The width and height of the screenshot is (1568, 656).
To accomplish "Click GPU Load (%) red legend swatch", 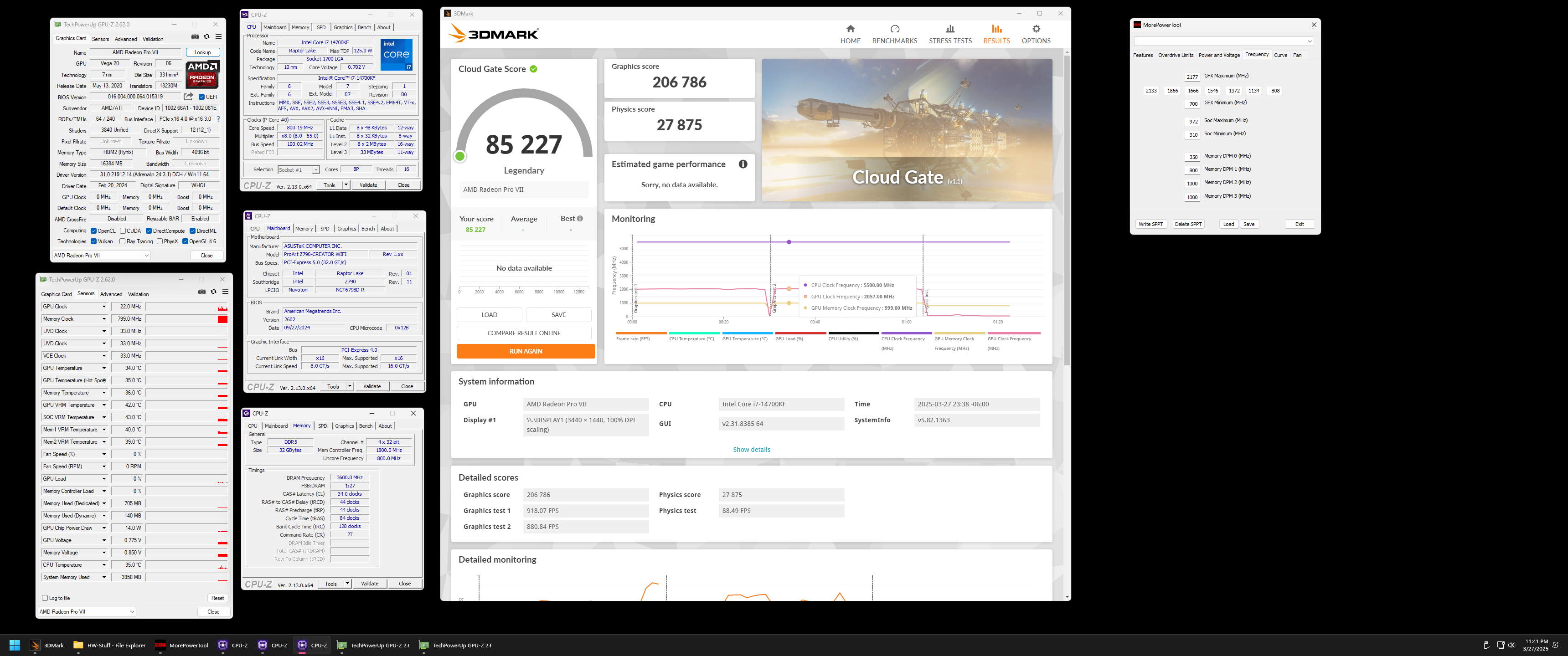I will click(800, 333).
